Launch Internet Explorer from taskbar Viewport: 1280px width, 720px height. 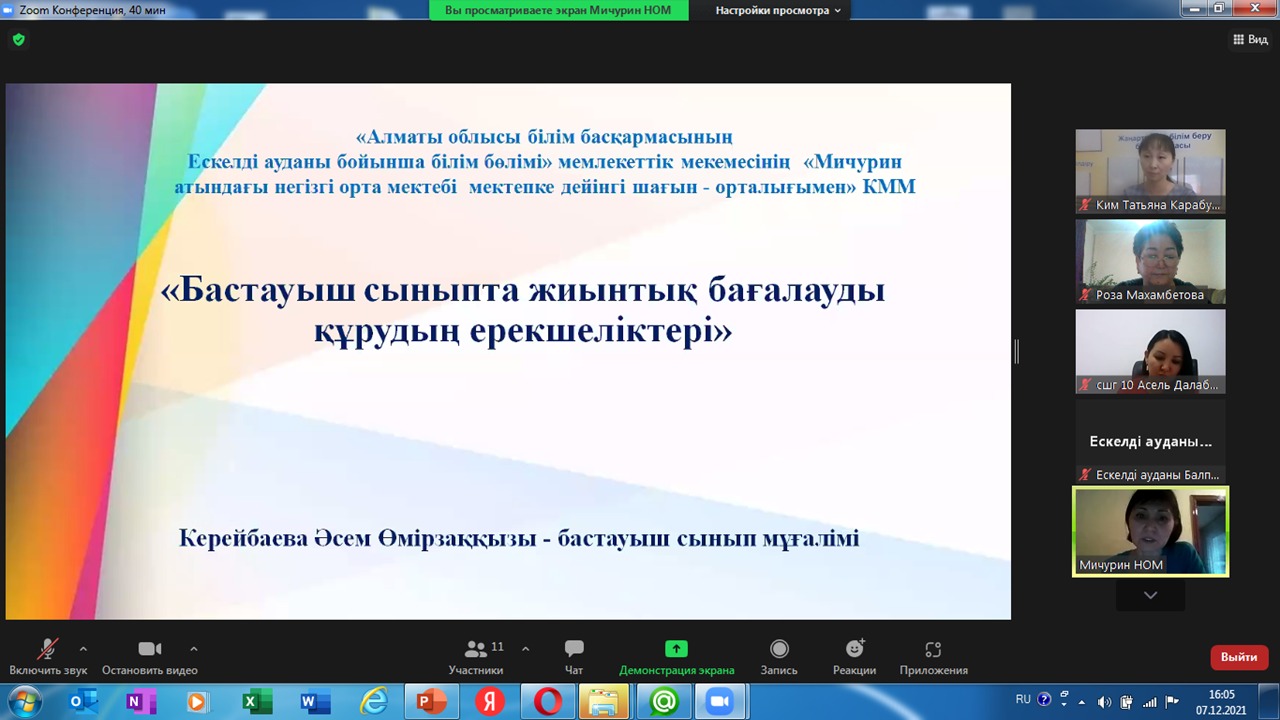click(x=372, y=702)
